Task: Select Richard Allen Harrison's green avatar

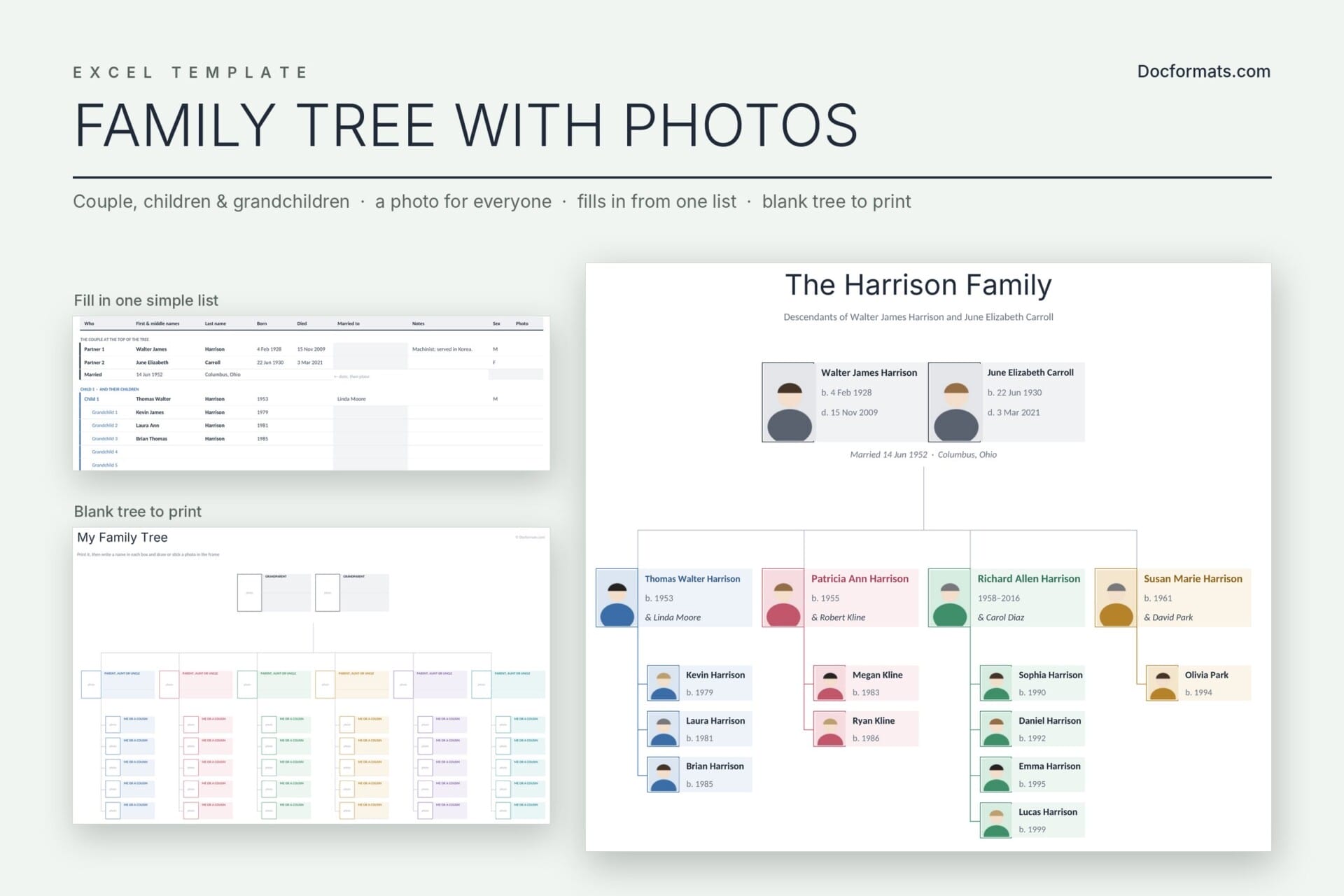Action: pyautogui.click(x=949, y=598)
